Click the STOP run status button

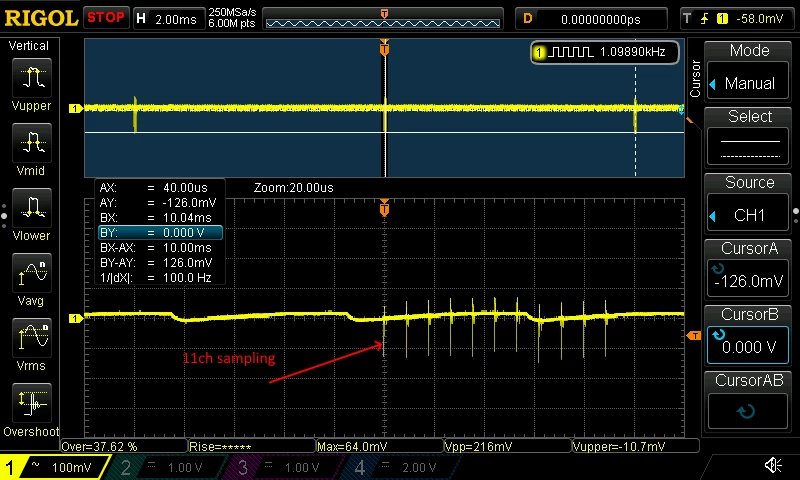point(106,18)
